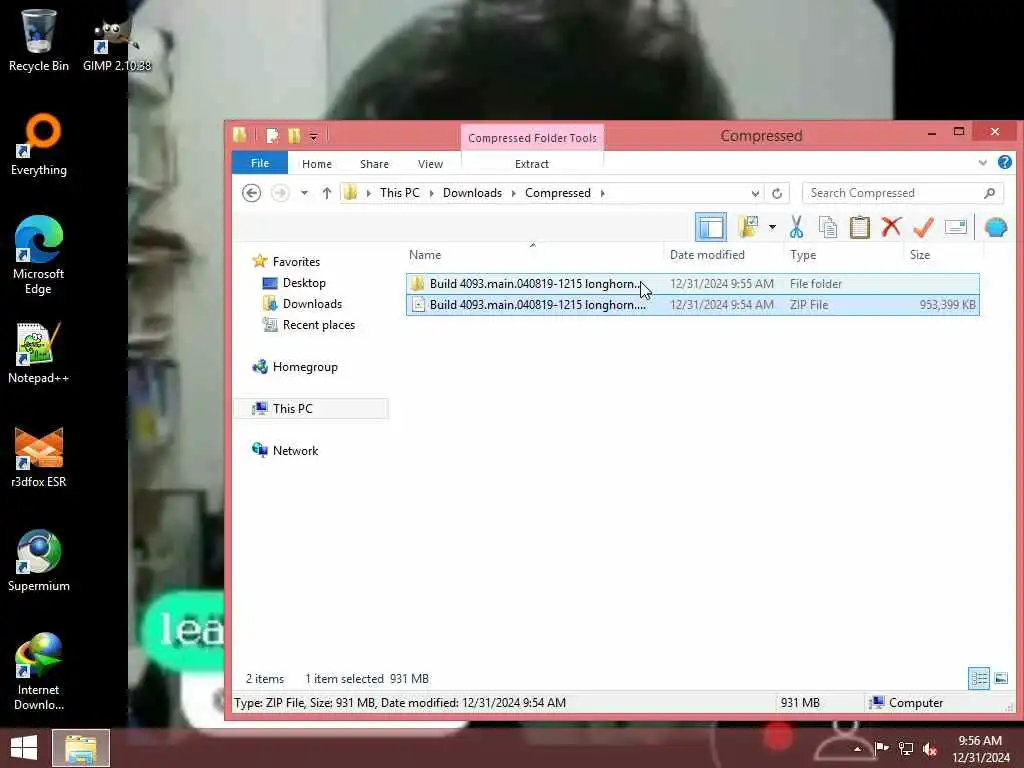Switch to large icons view button
The height and width of the screenshot is (768, 1024).
point(1001,679)
